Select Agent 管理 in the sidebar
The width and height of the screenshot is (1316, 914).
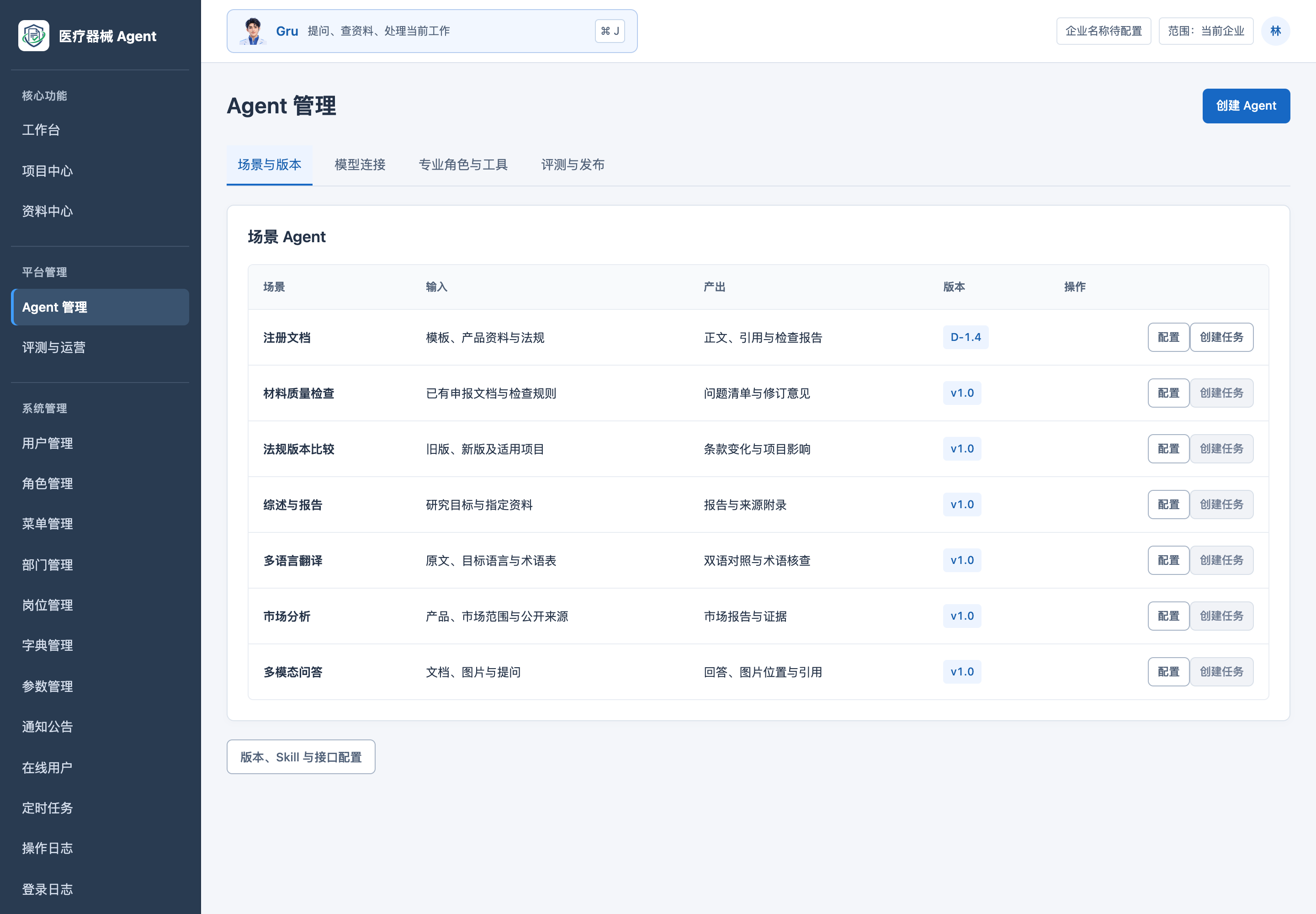[100, 307]
